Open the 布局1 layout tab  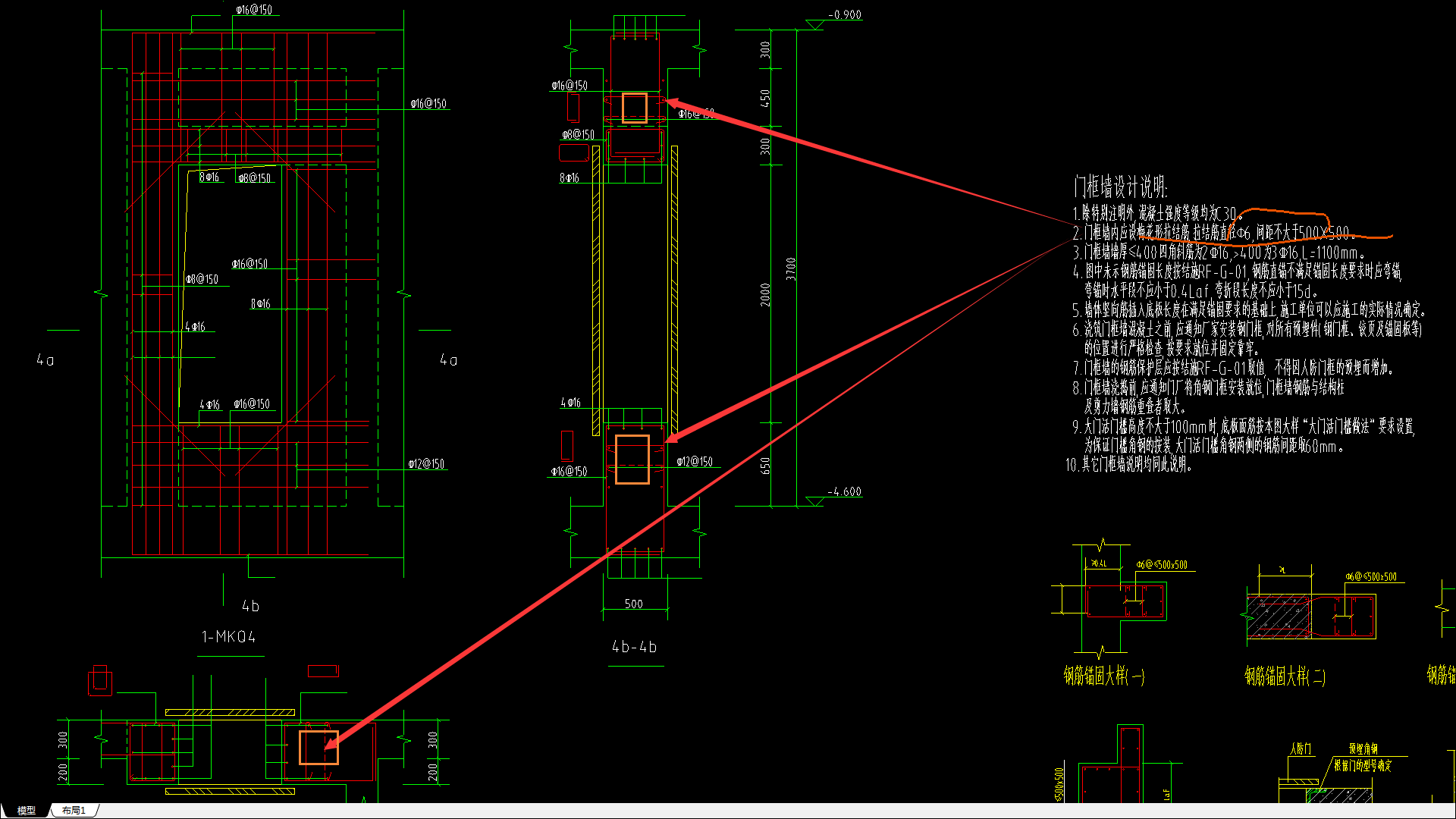[x=74, y=811]
